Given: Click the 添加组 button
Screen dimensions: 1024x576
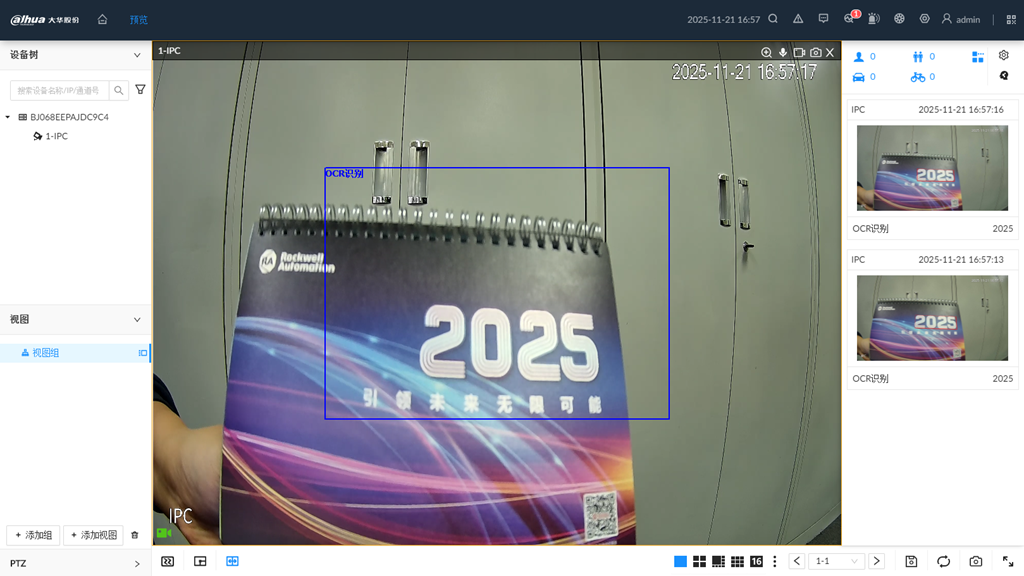Looking at the screenshot, I should click(x=33, y=535).
